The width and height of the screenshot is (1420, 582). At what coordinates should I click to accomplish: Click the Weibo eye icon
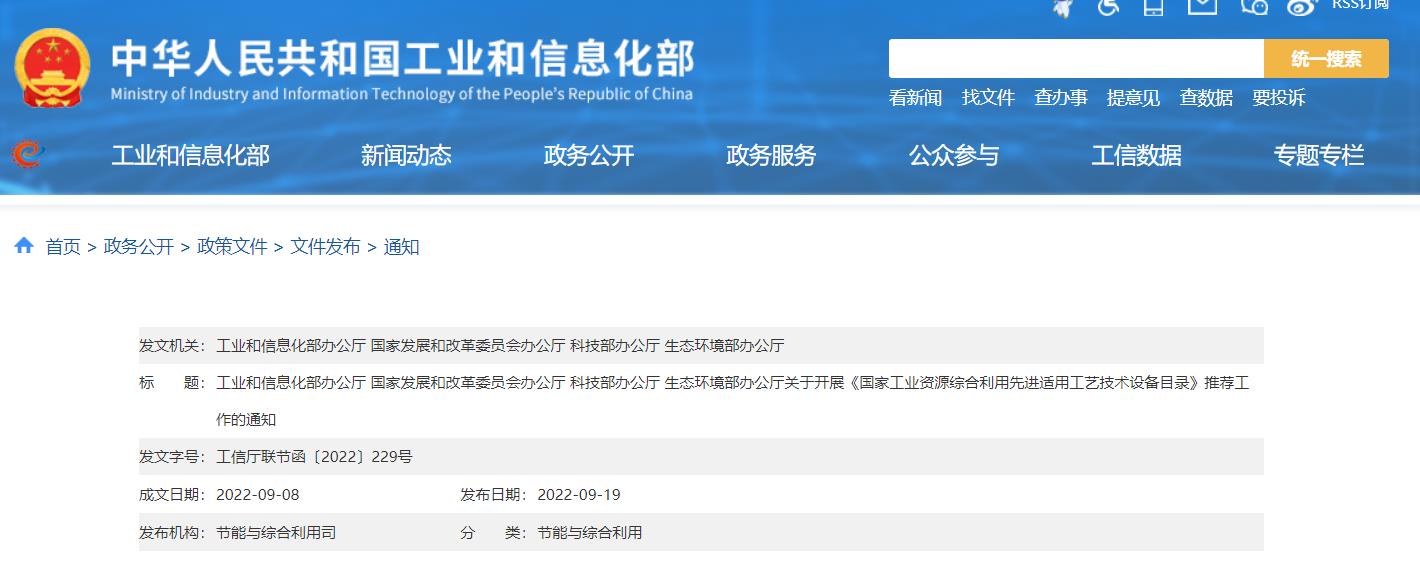click(1300, 8)
